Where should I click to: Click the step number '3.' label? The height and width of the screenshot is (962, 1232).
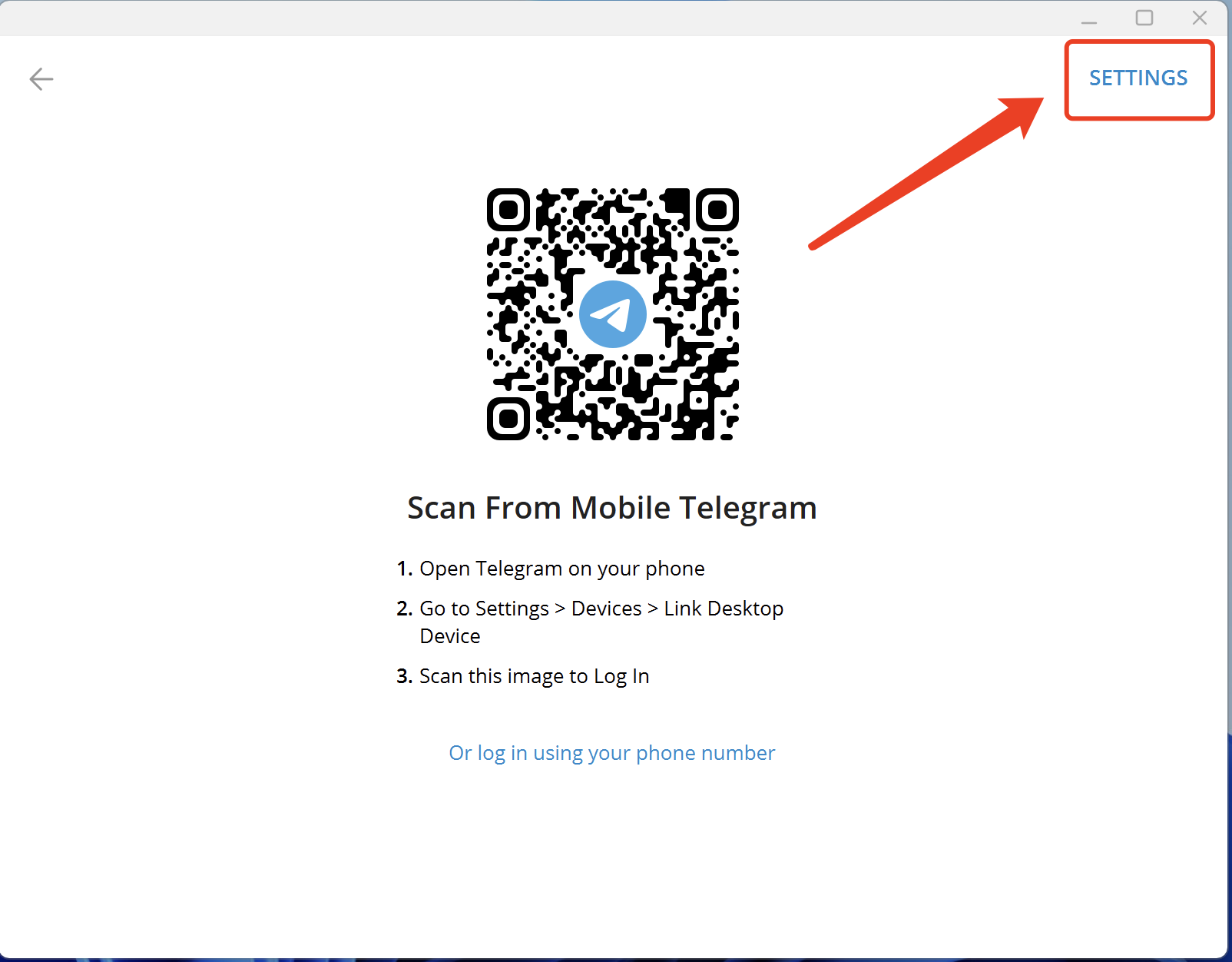[x=405, y=676]
